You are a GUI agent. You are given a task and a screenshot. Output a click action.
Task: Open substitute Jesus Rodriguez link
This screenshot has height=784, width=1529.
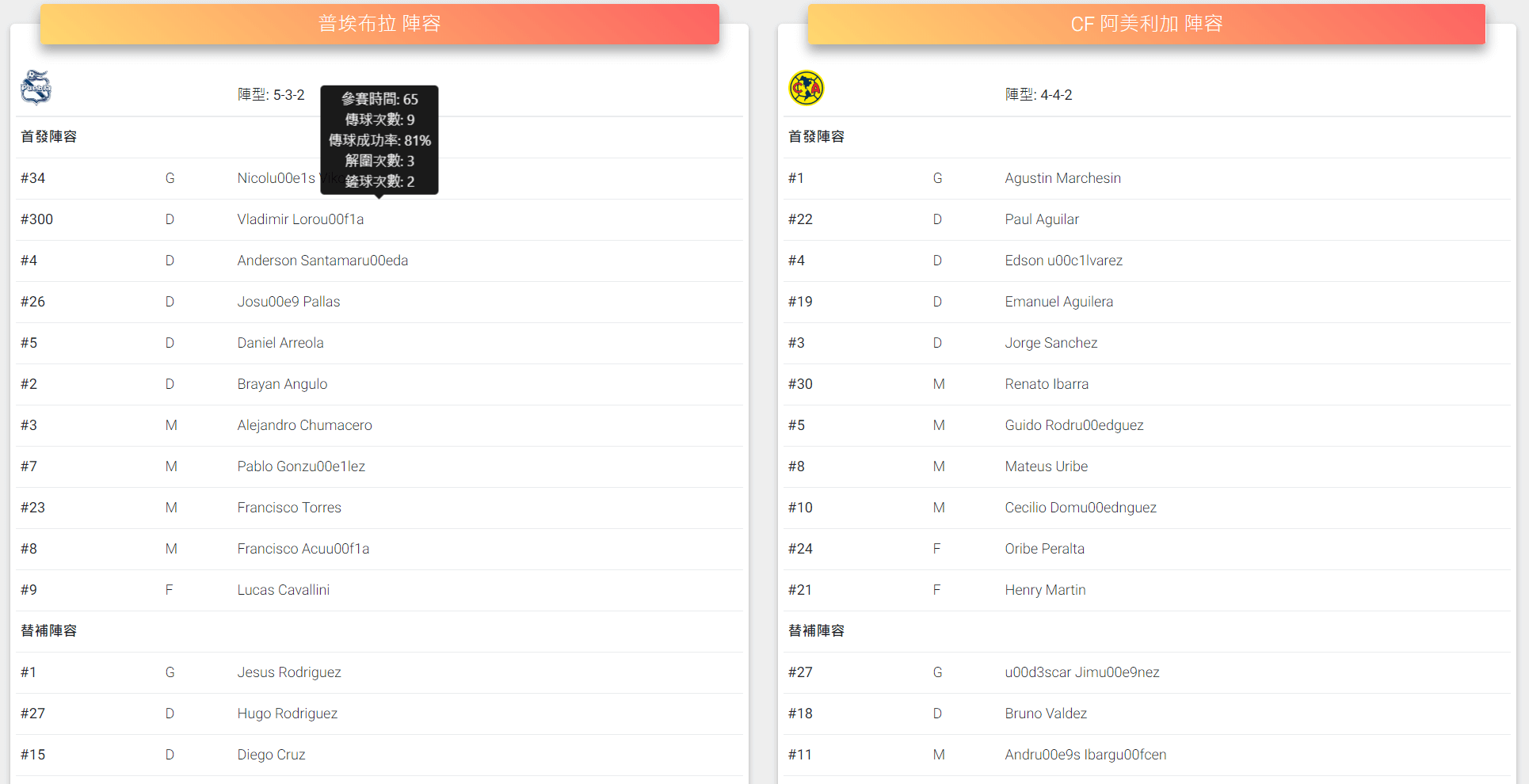tap(289, 672)
